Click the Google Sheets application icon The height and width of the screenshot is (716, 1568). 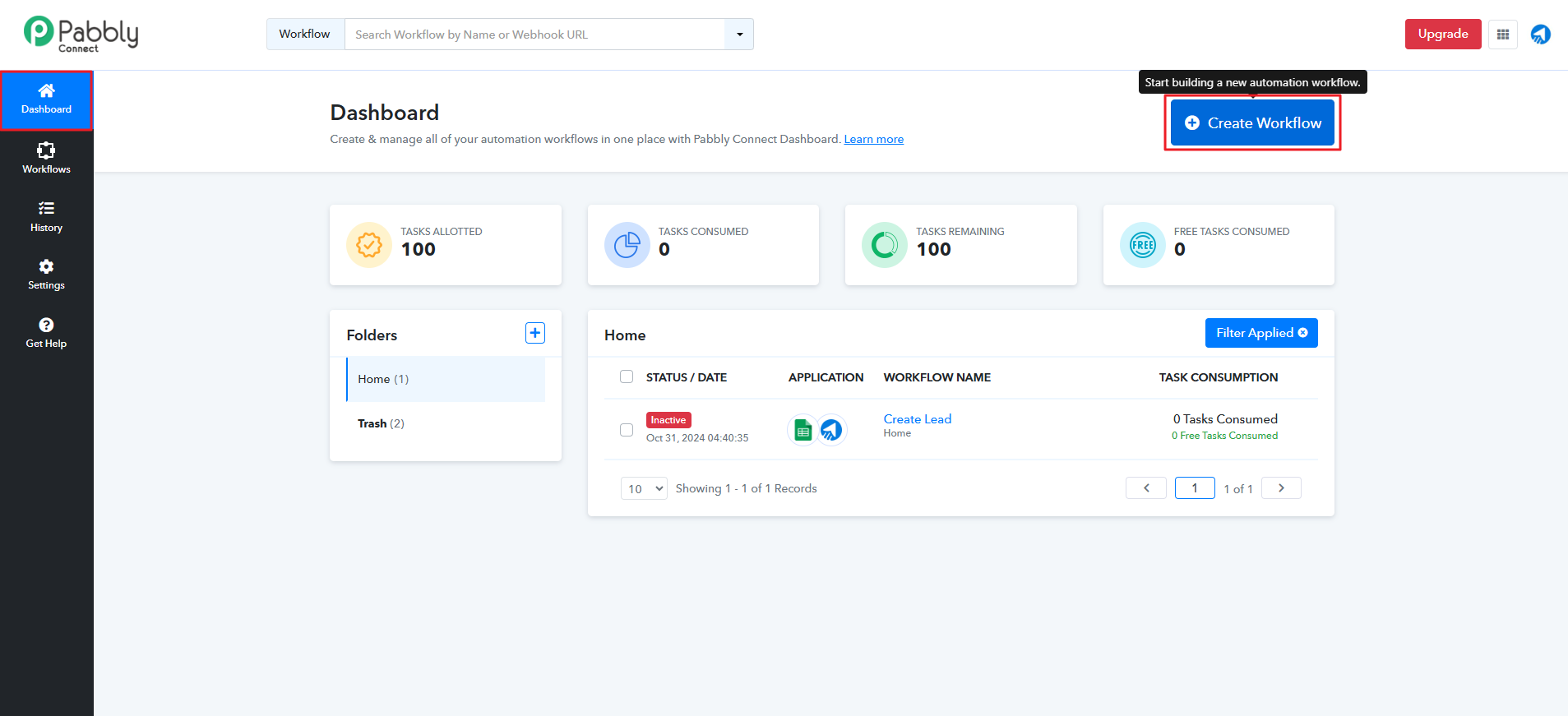pyautogui.click(x=803, y=430)
